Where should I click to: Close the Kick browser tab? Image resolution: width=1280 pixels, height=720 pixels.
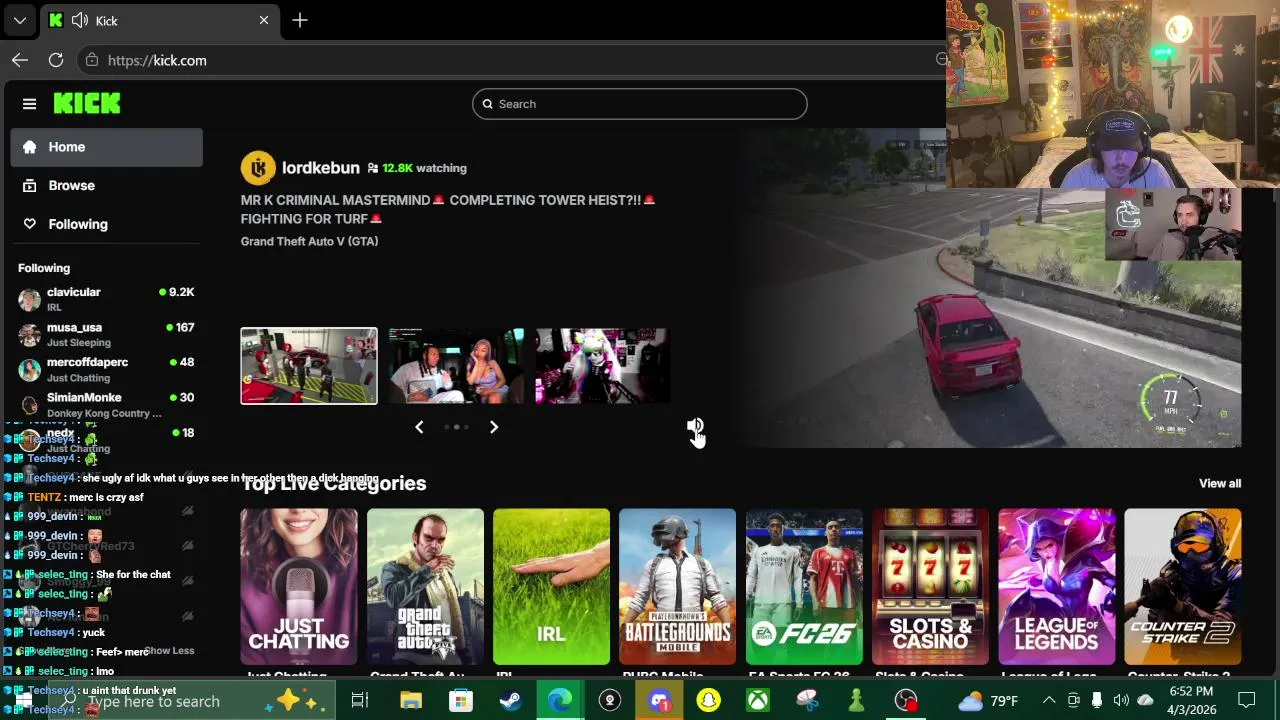264,20
